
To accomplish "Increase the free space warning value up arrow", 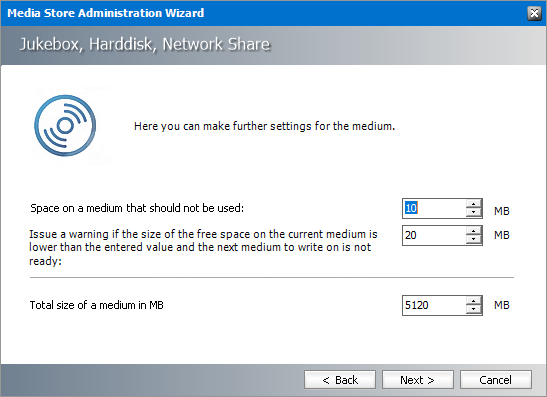I will [473, 231].
